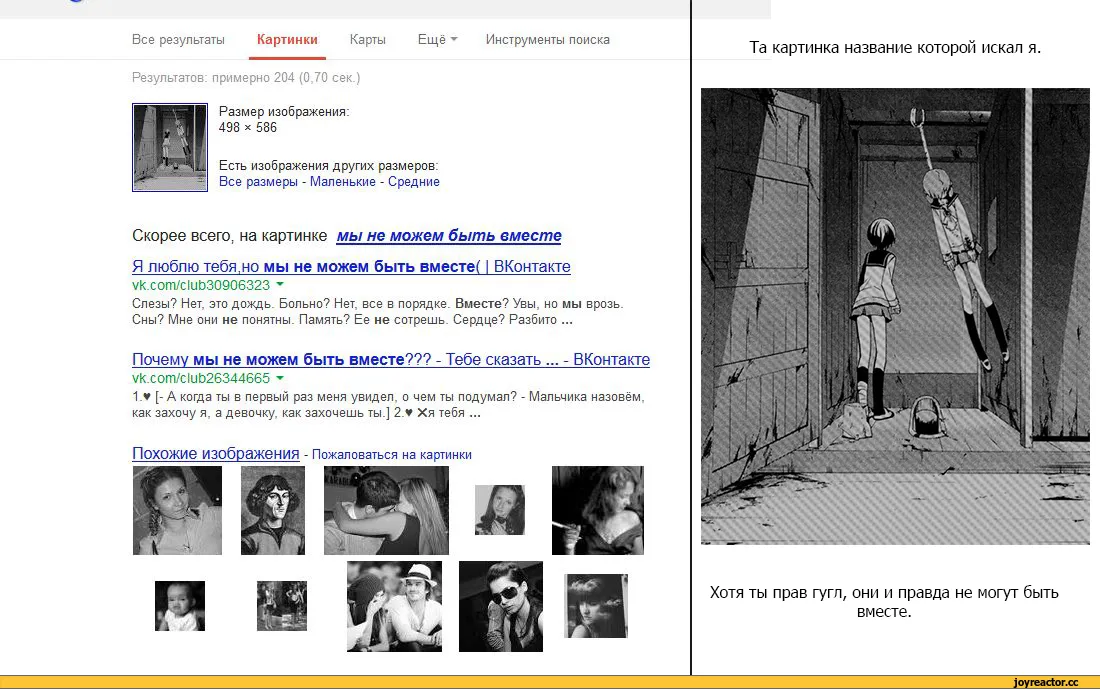
Task: Click the searched image thumbnail
Action: tap(170, 147)
